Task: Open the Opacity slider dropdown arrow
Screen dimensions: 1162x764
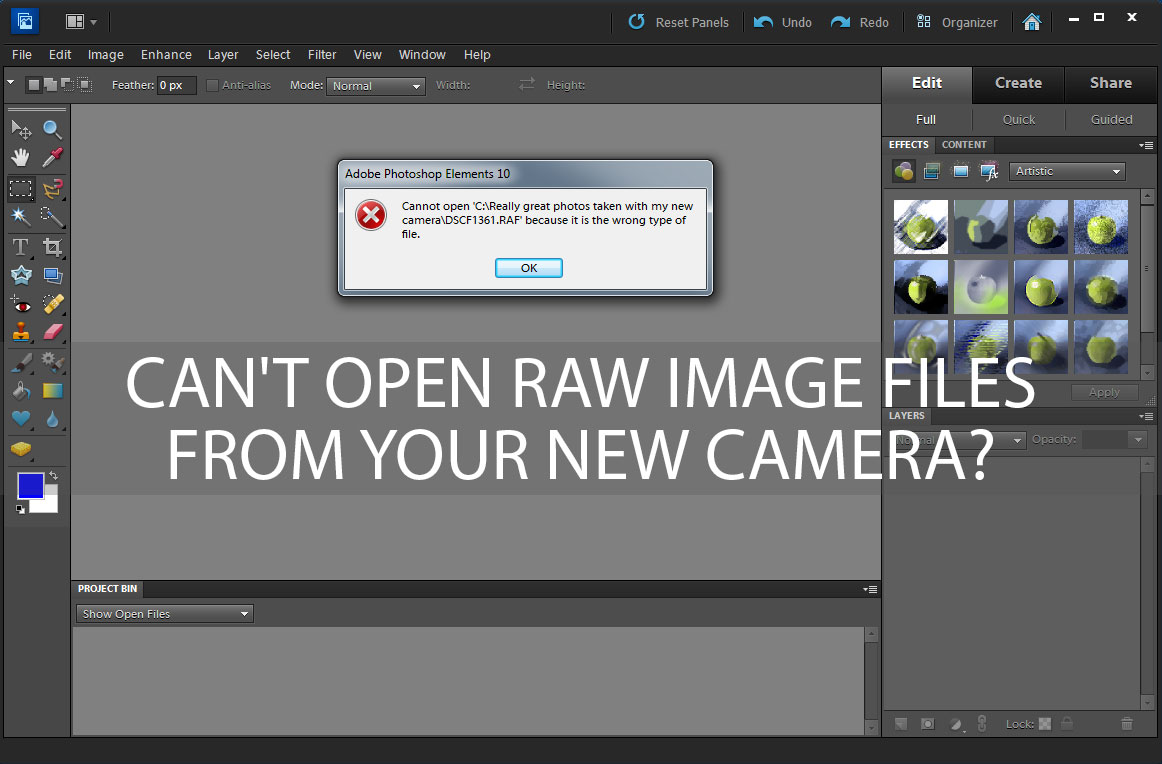Action: [x=1138, y=440]
